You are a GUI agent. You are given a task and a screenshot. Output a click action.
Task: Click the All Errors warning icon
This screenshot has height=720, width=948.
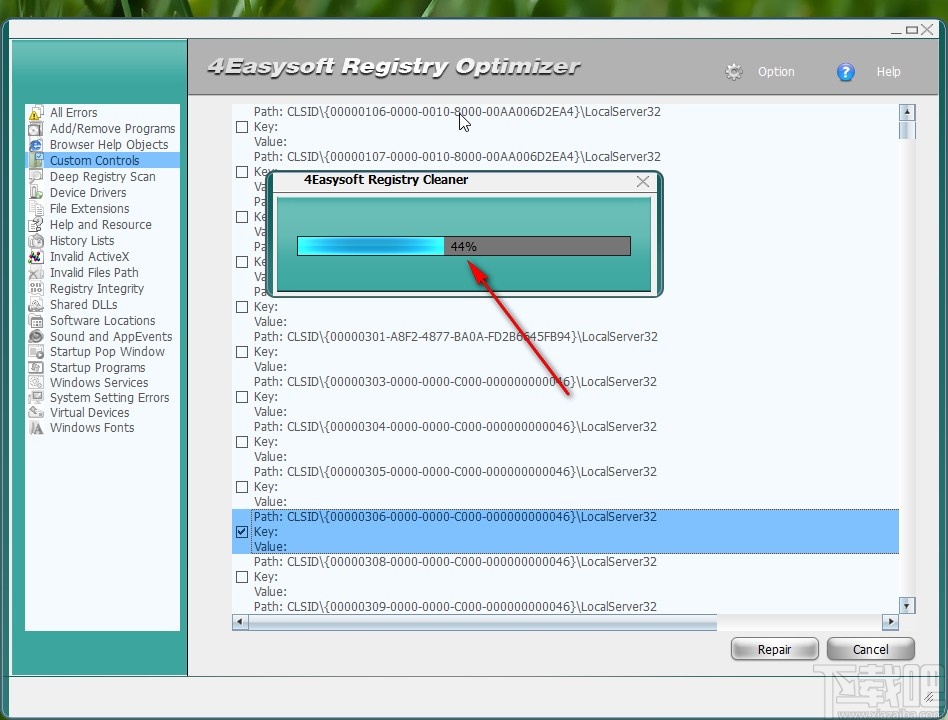pos(36,113)
